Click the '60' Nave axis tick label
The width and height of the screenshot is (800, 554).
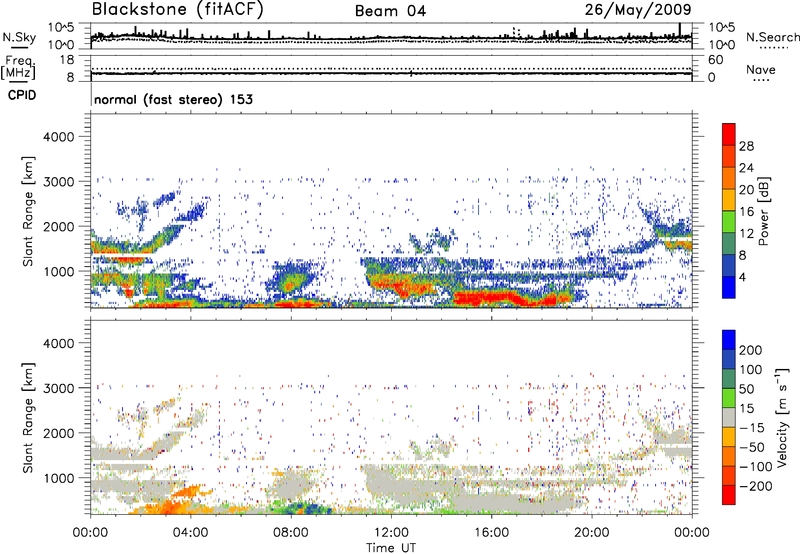(715, 60)
